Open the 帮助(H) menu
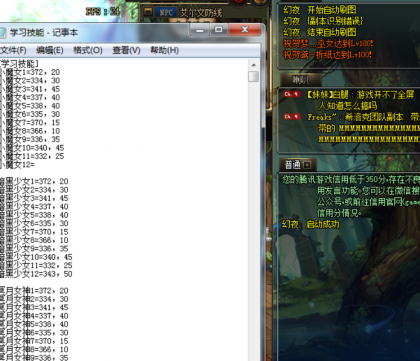Screen dimensions: 420x361 [165, 50]
